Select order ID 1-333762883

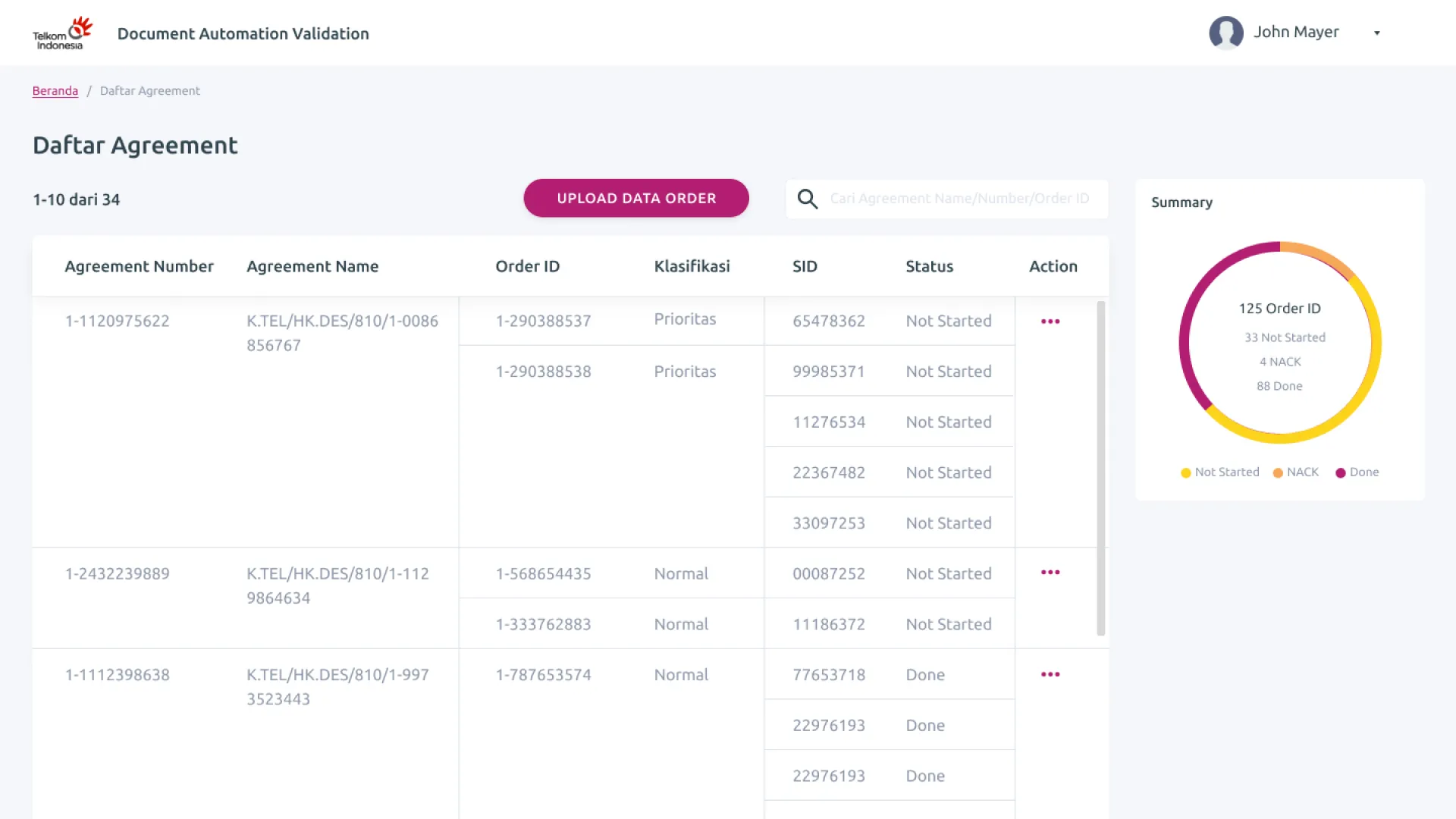click(544, 624)
